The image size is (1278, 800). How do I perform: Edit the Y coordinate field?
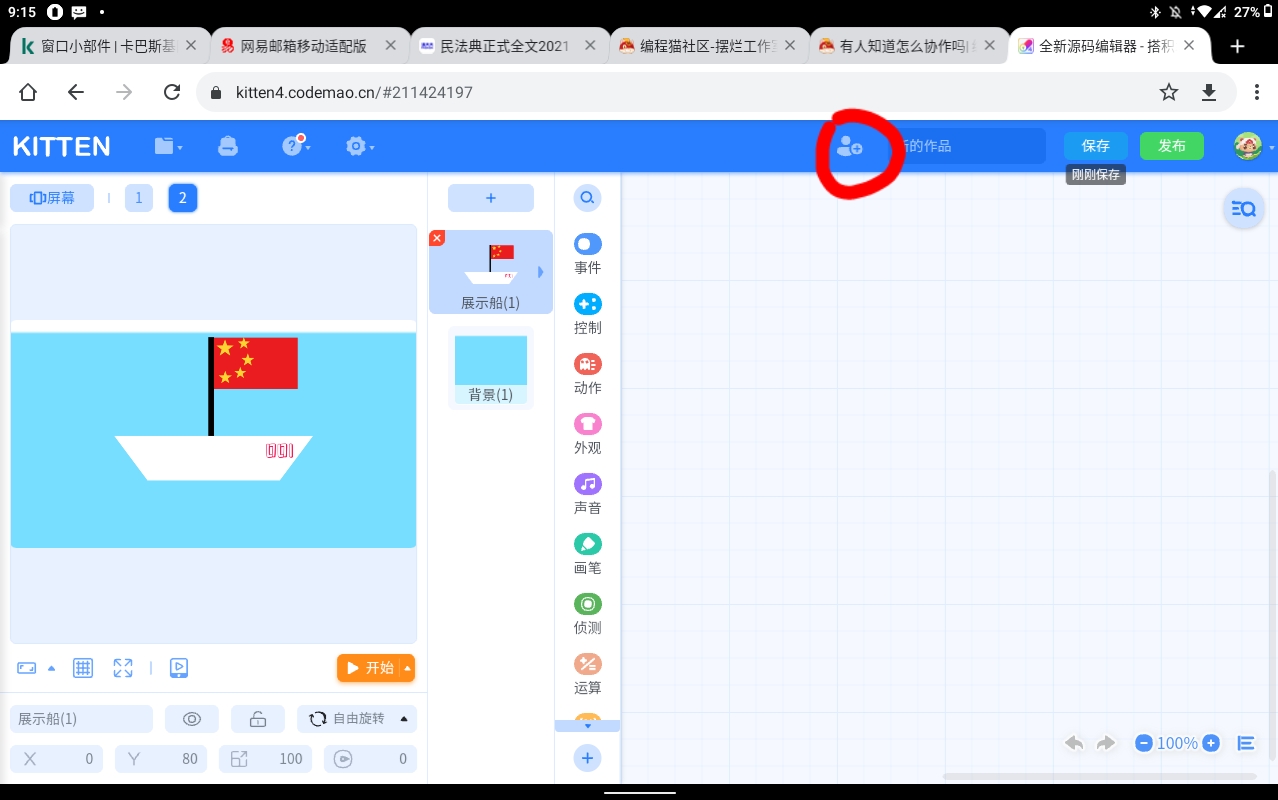pos(161,759)
